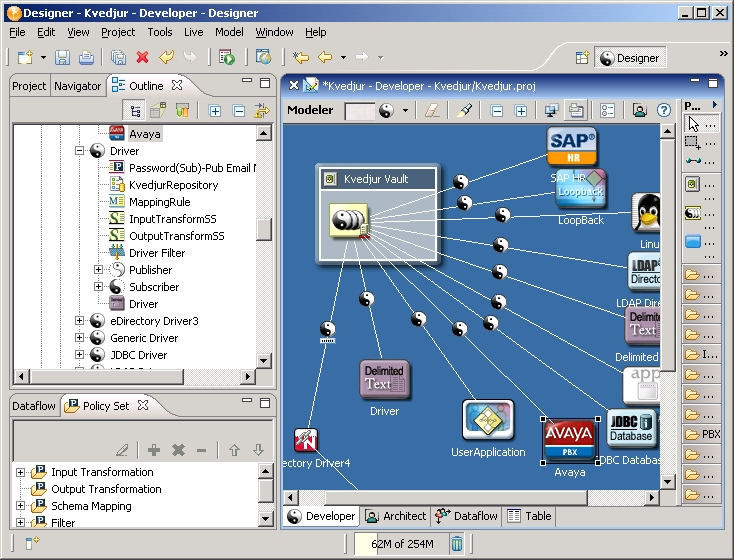Switch to the Project tab

pyautogui.click(x=29, y=86)
